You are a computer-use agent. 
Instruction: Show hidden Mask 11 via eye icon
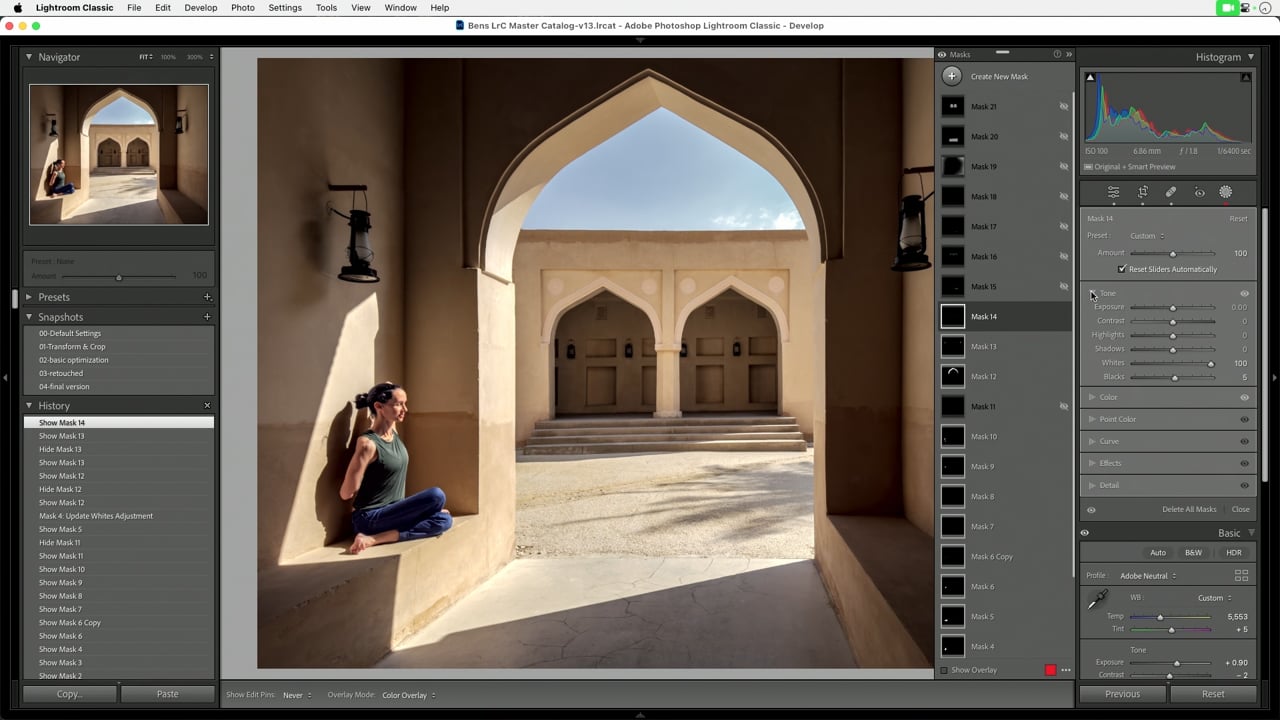click(x=1064, y=406)
